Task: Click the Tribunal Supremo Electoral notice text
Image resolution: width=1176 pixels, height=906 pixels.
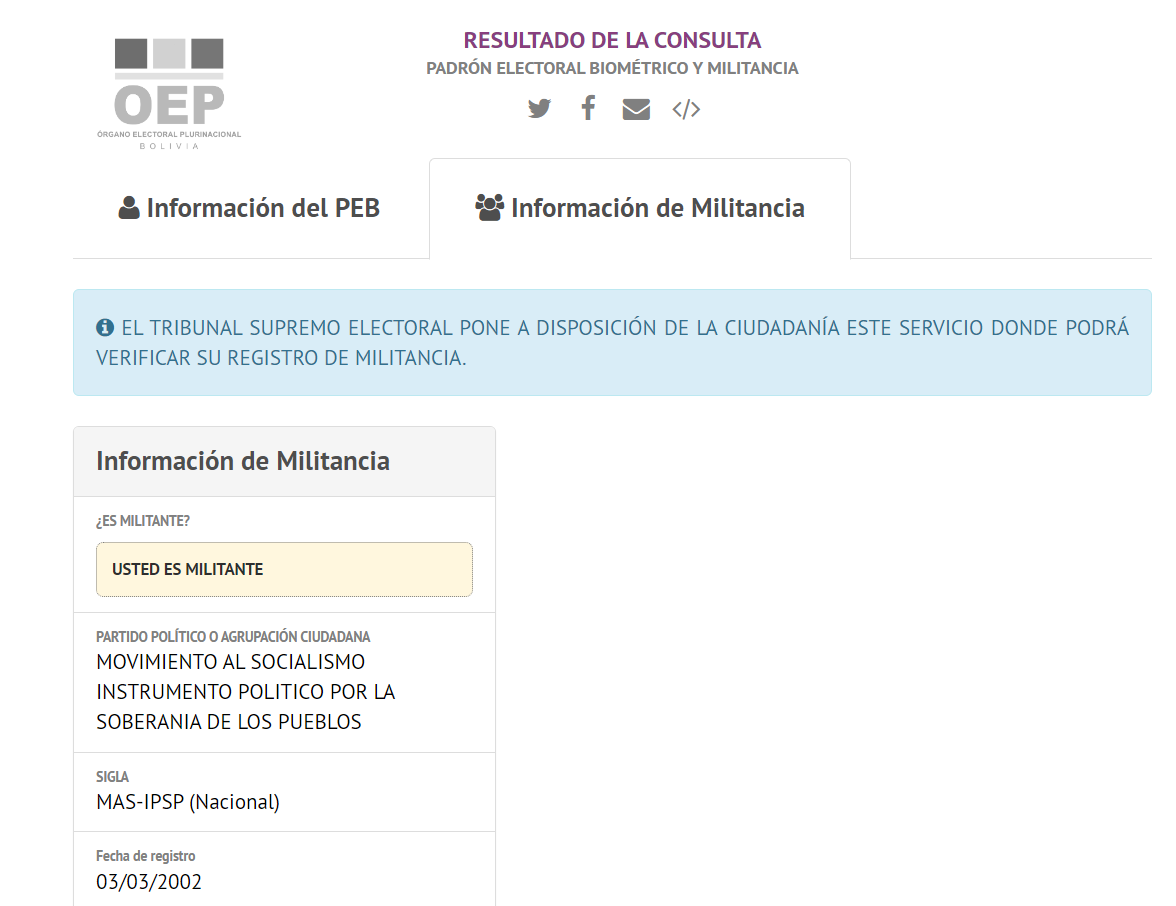Action: coord(613,343)
